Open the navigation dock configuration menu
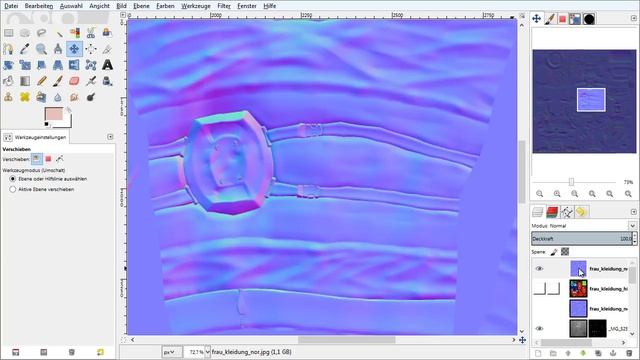Viewport: 640px width, 360px height. pyautogui.click(x=633, y=18)
